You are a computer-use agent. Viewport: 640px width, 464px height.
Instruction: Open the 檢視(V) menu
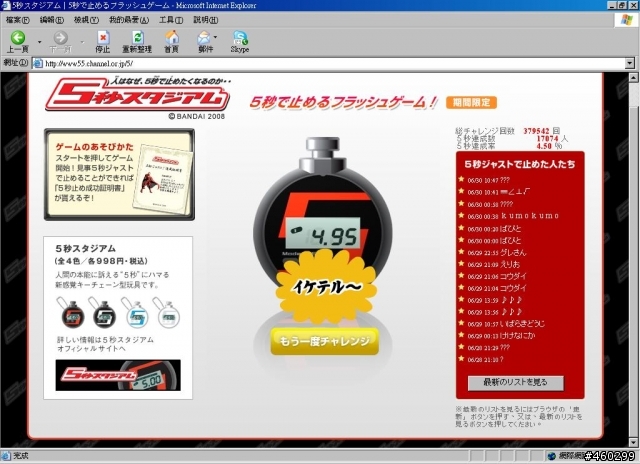coord(86,20)
